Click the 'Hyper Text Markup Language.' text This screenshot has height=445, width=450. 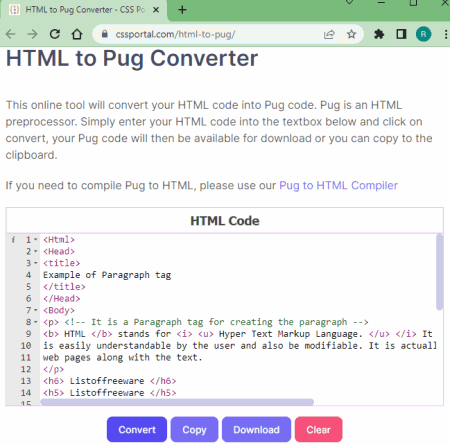tap(291, 334)
